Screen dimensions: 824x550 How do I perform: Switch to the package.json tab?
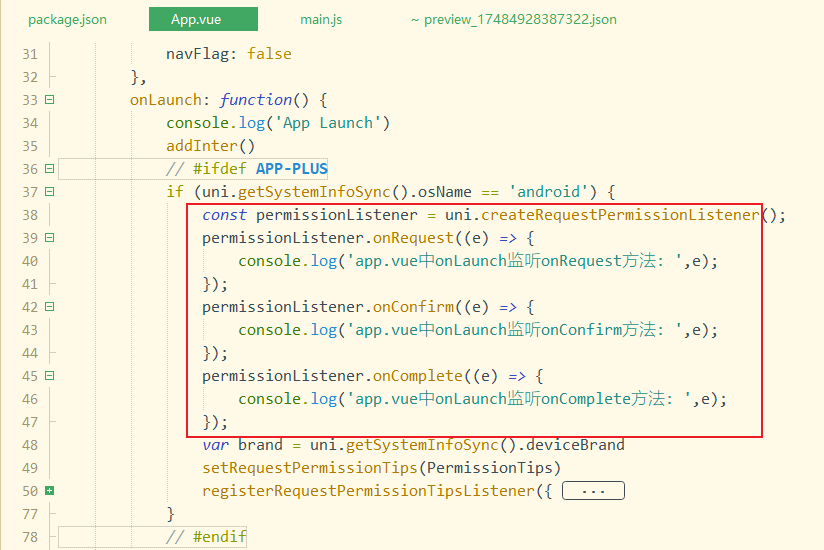(67, 19)
